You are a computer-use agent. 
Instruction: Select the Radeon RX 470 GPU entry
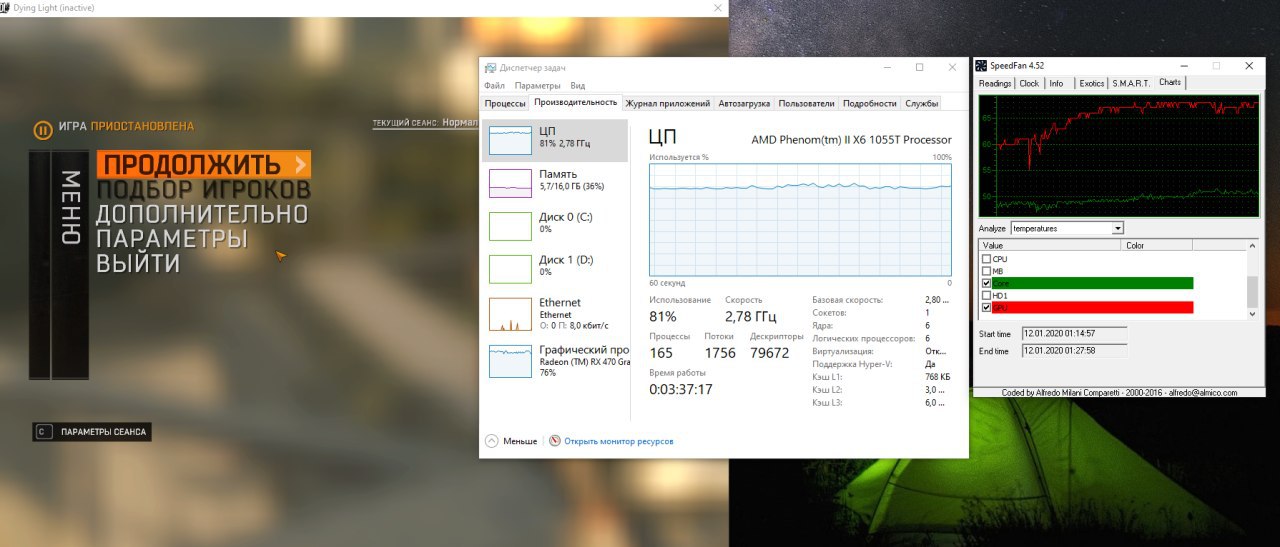click(555, 360)
